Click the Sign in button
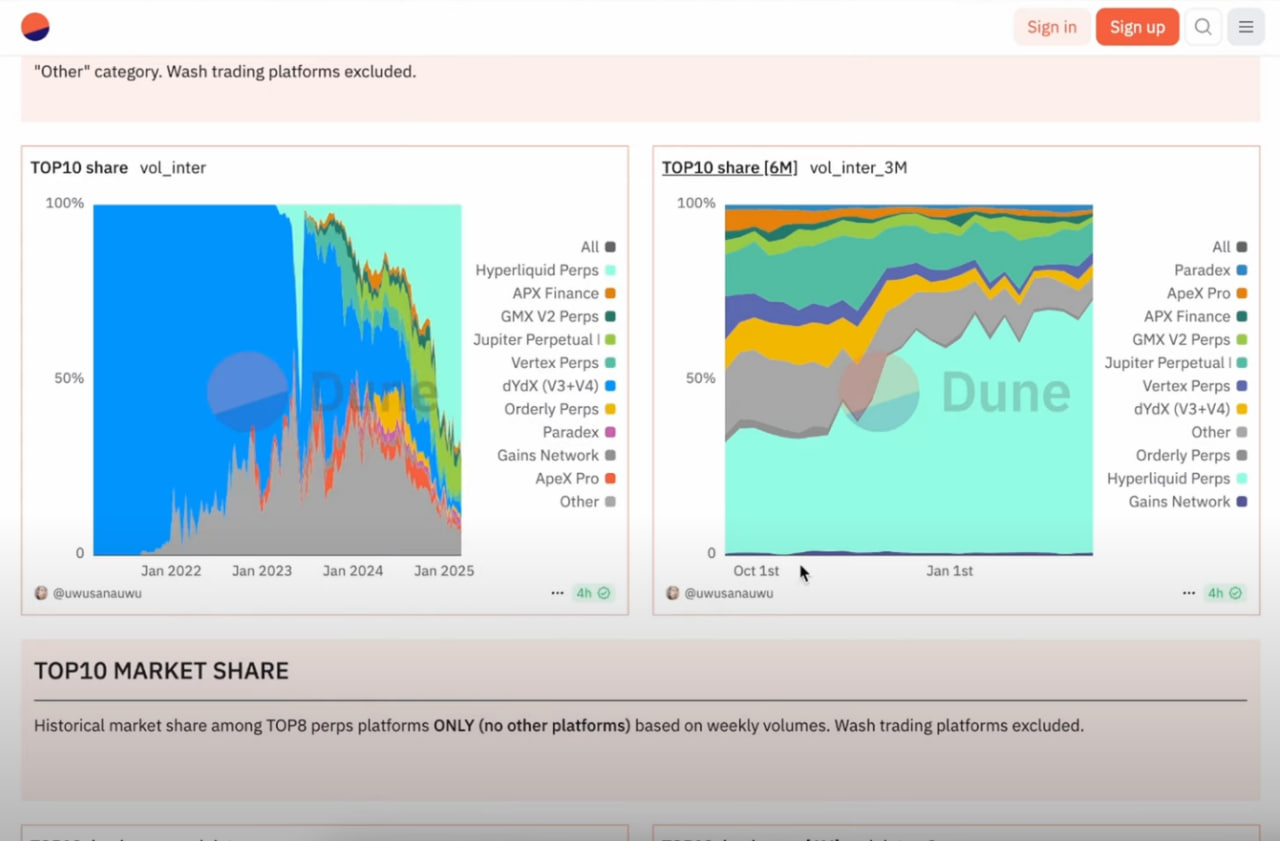 coord(1051,27)
